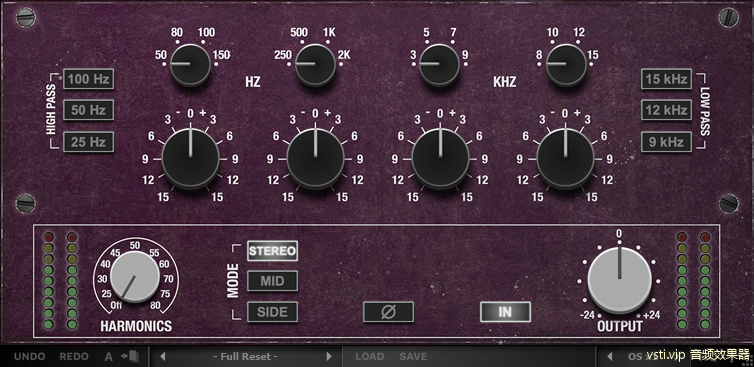
Task: Enable the 100 Hz high pass filter
Action: pos(88,79)
